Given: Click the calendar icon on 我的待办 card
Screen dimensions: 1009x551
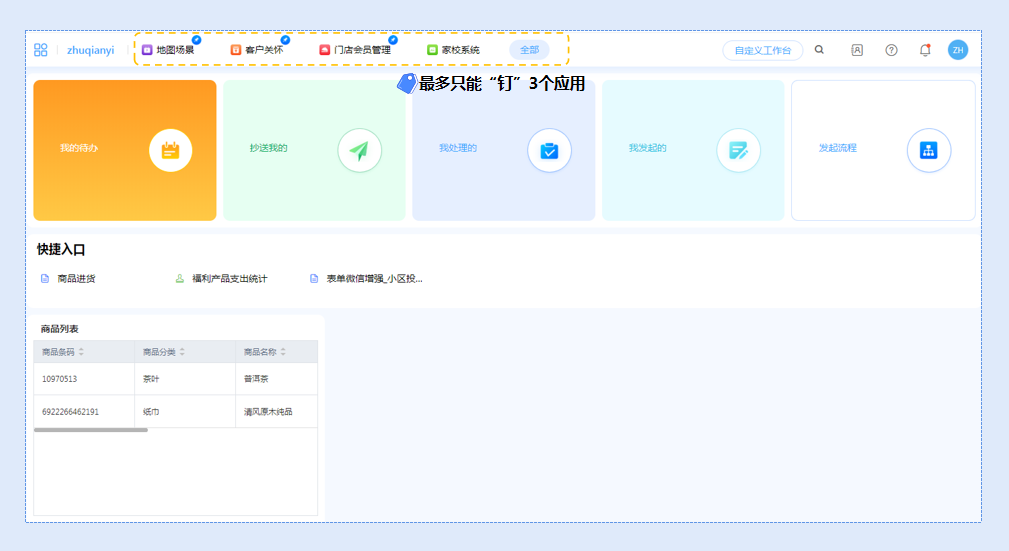Looking at the screenshot, I should [170, 151].
